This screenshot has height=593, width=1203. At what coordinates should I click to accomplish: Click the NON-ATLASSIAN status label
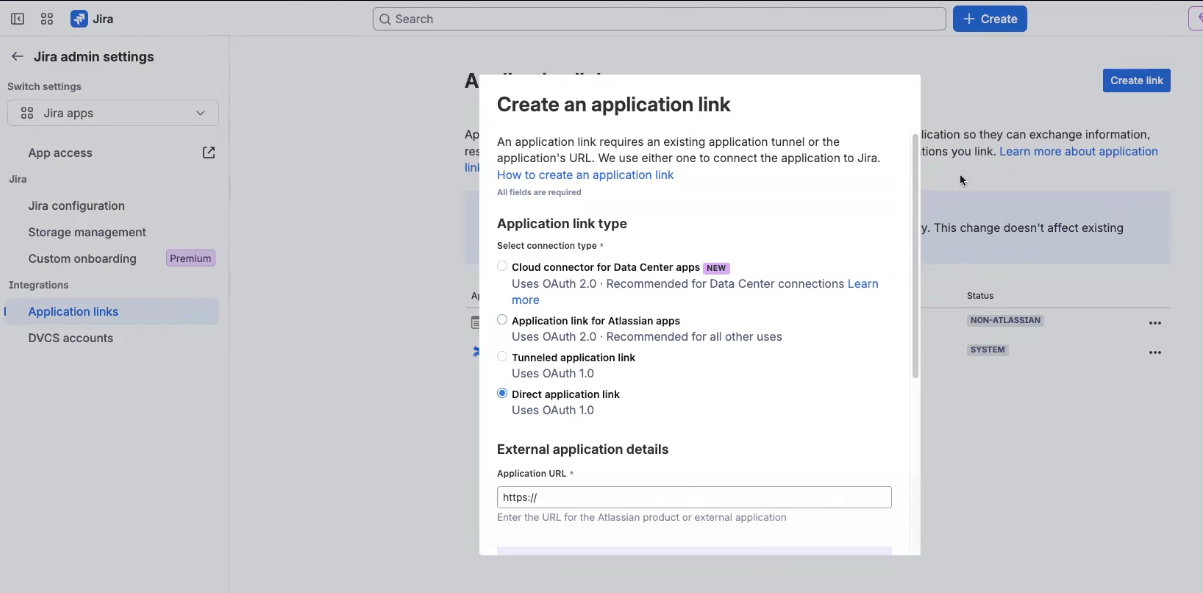(1006, 321)
